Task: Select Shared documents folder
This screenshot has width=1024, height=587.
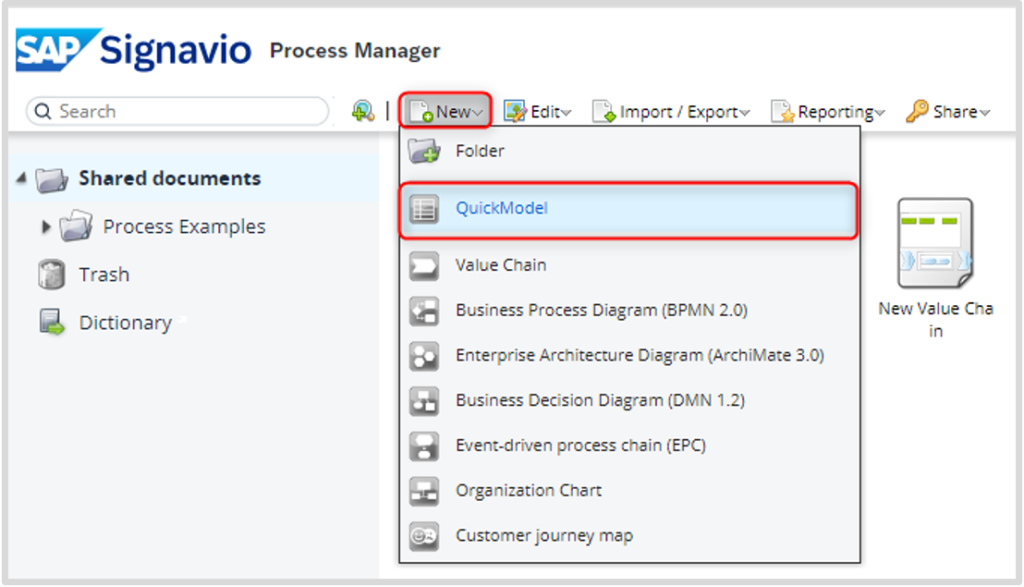Action: coord(169,178)
